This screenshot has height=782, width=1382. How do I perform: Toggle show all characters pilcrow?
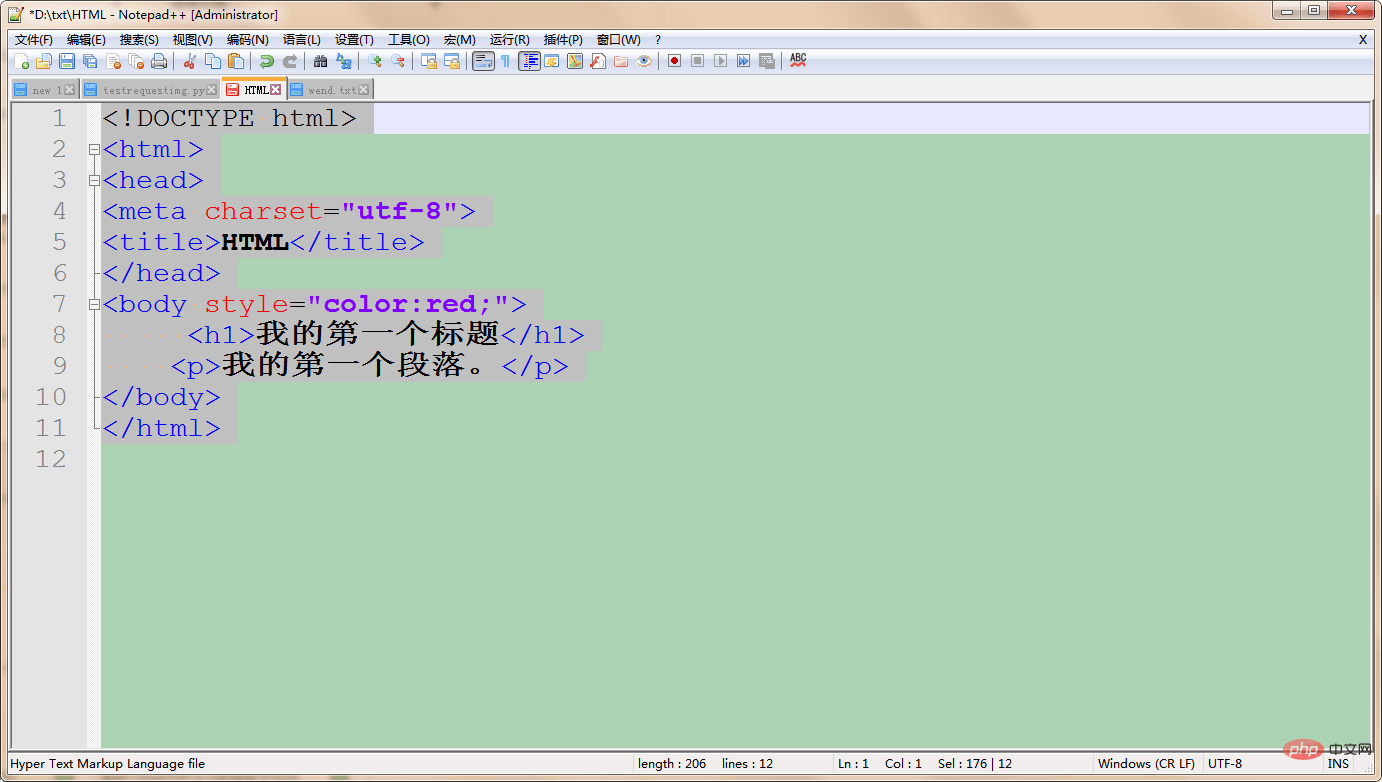click(x=505, y=61)
